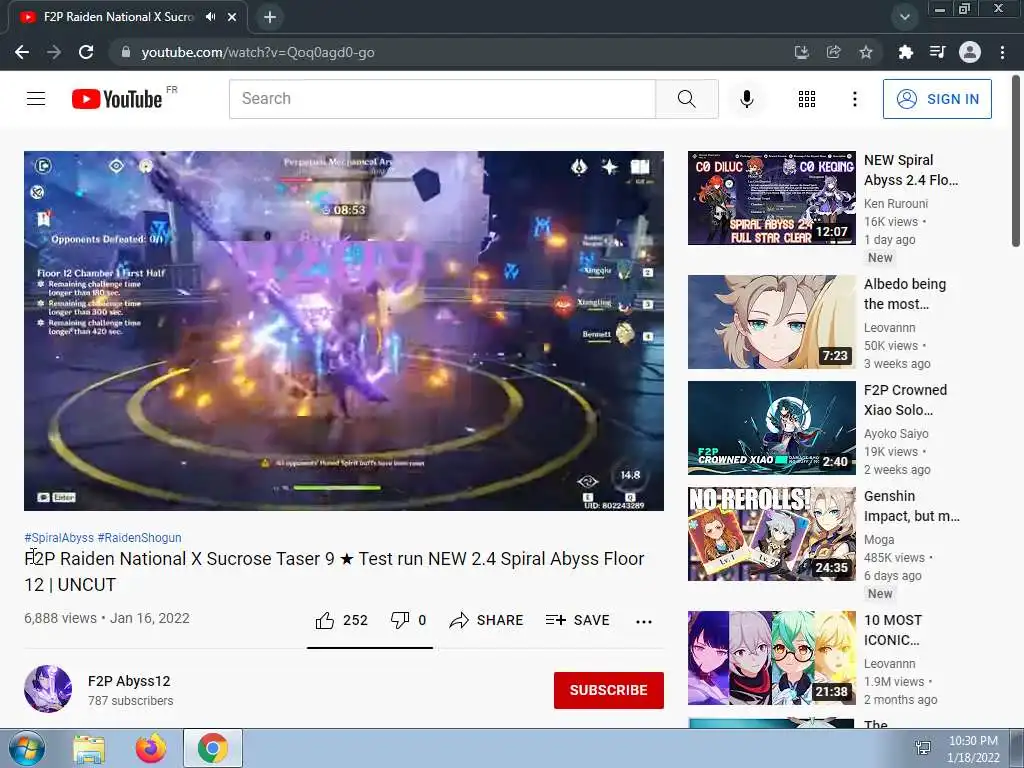Open 'NEW Spiral Abyss 2.4 Flo...' title
1024x768 pixels.
pos(911,170)
